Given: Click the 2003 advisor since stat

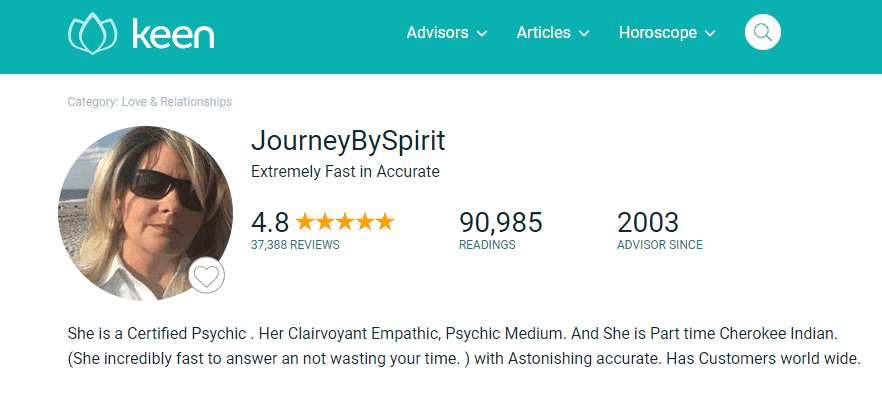Looking at the screenshot, I should click(x=648, y=222).
